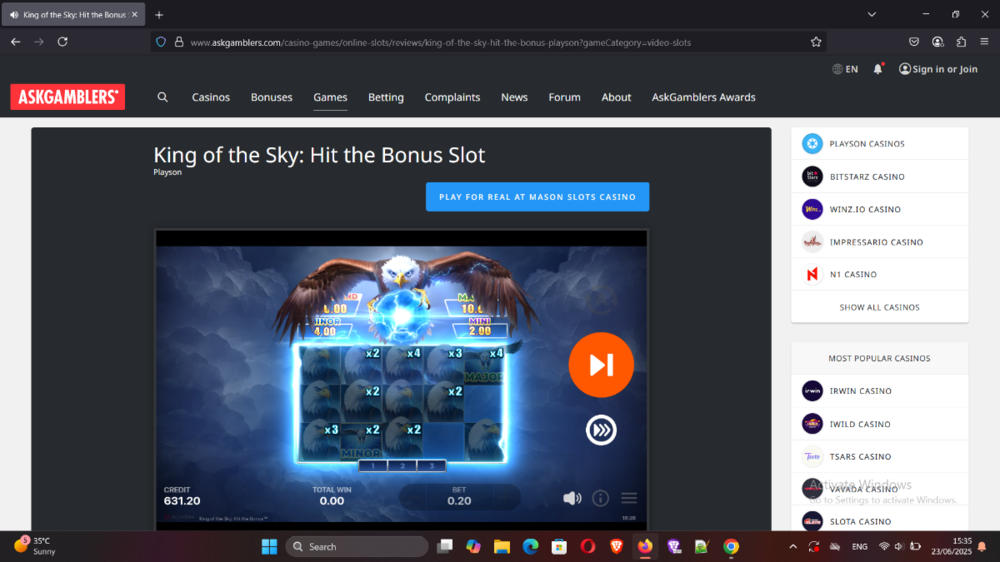Click Play for Real at Mason Slots Casino
The image size is (1000, 562).
pyautogui.click(x=537, y=197)
